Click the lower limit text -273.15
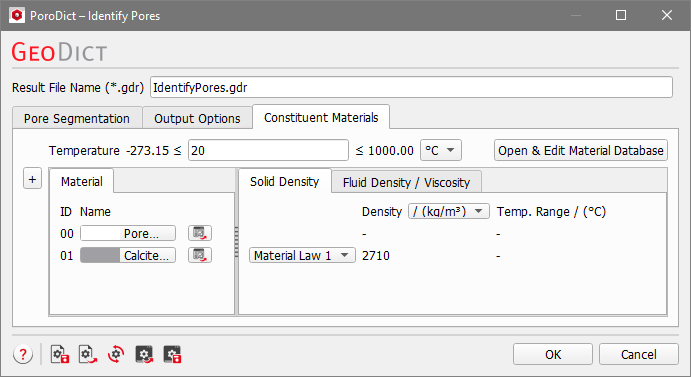Viewport: 691px width, 377px height. tap(147, 151)
